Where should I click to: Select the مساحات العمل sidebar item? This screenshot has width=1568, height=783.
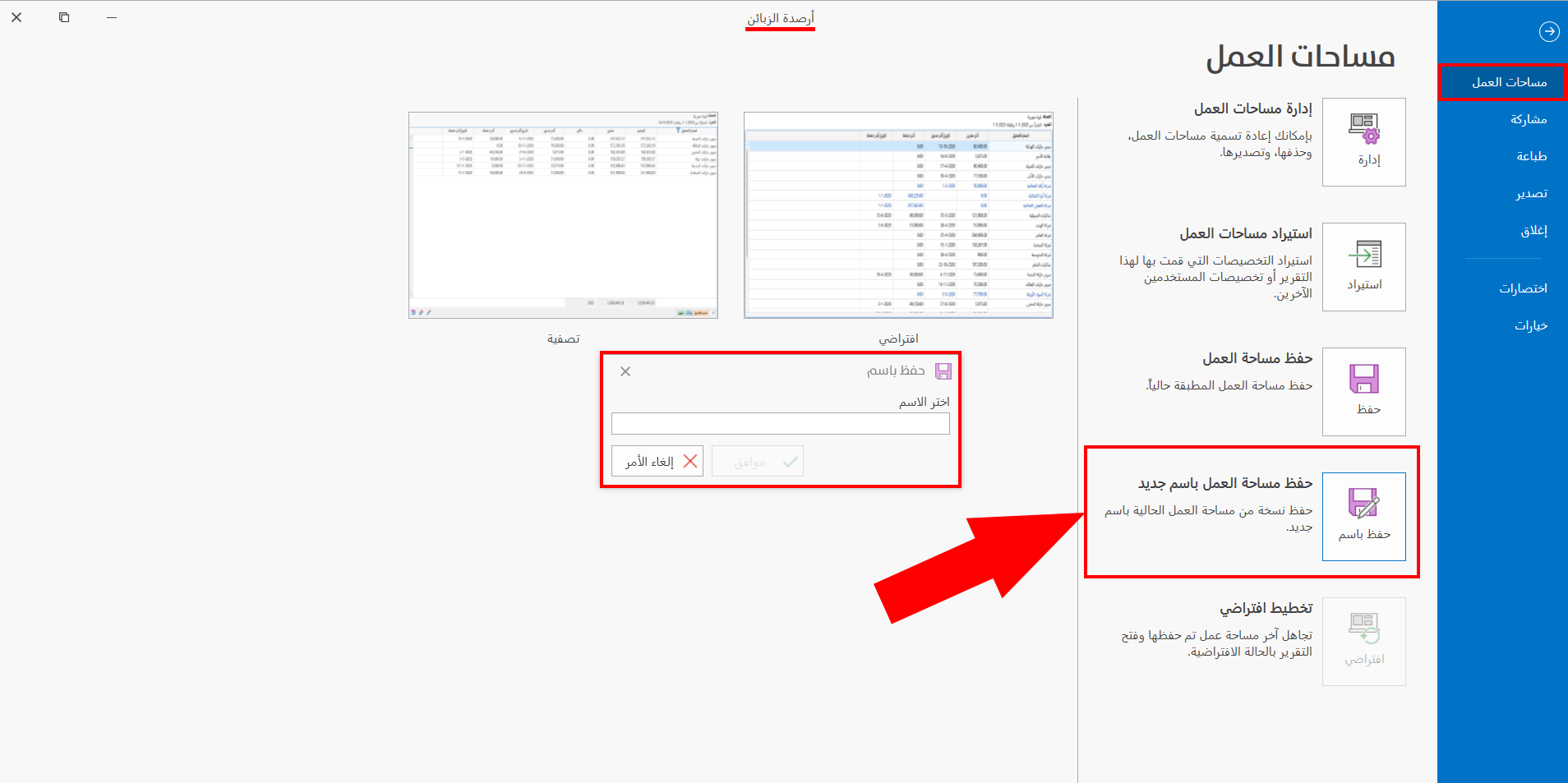coord(1508,82)
